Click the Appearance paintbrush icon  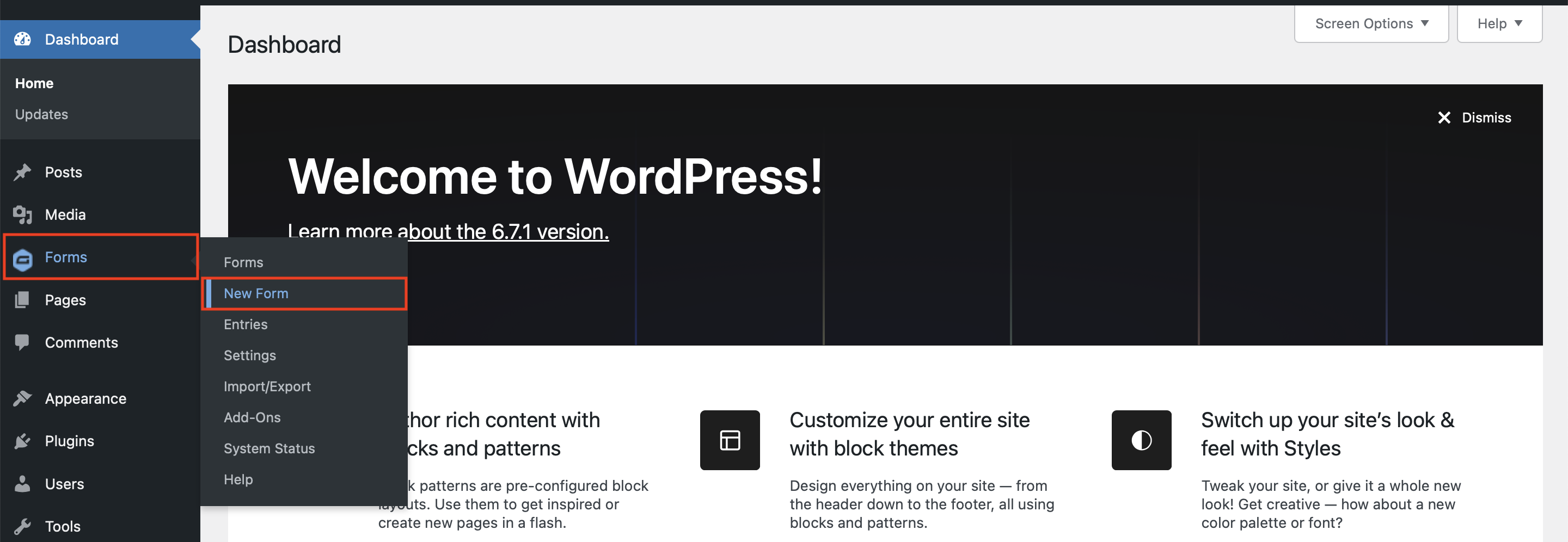(x=22, y=398)
